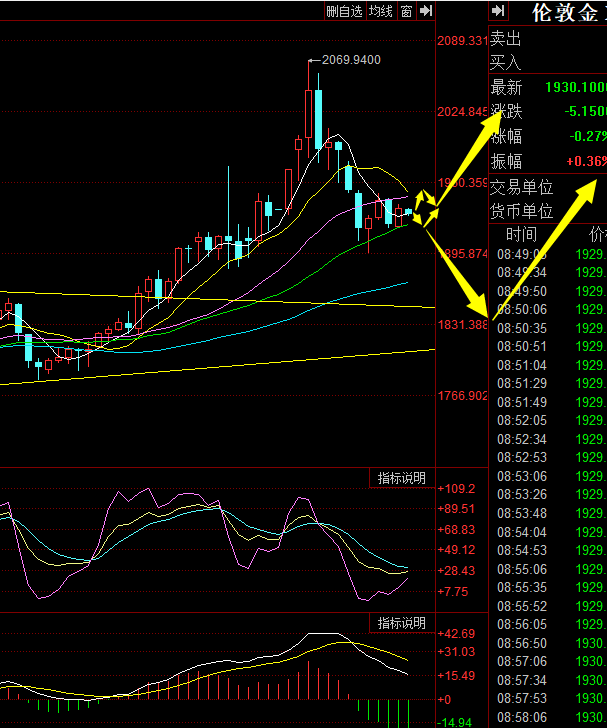Select the 08:54:04 tick row

pyautogui.click(x=552, y=532)
